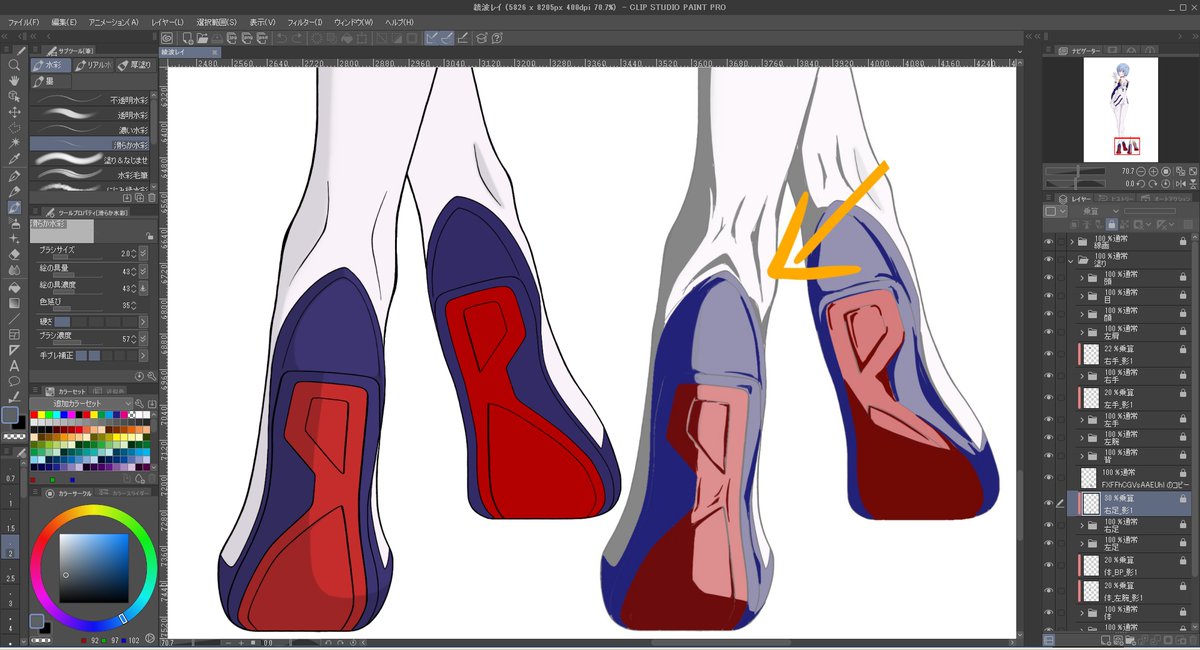Screen dimensions: 1200x650
Task: Click the Navigator preview thumbnail
Action: (1120, 108)
